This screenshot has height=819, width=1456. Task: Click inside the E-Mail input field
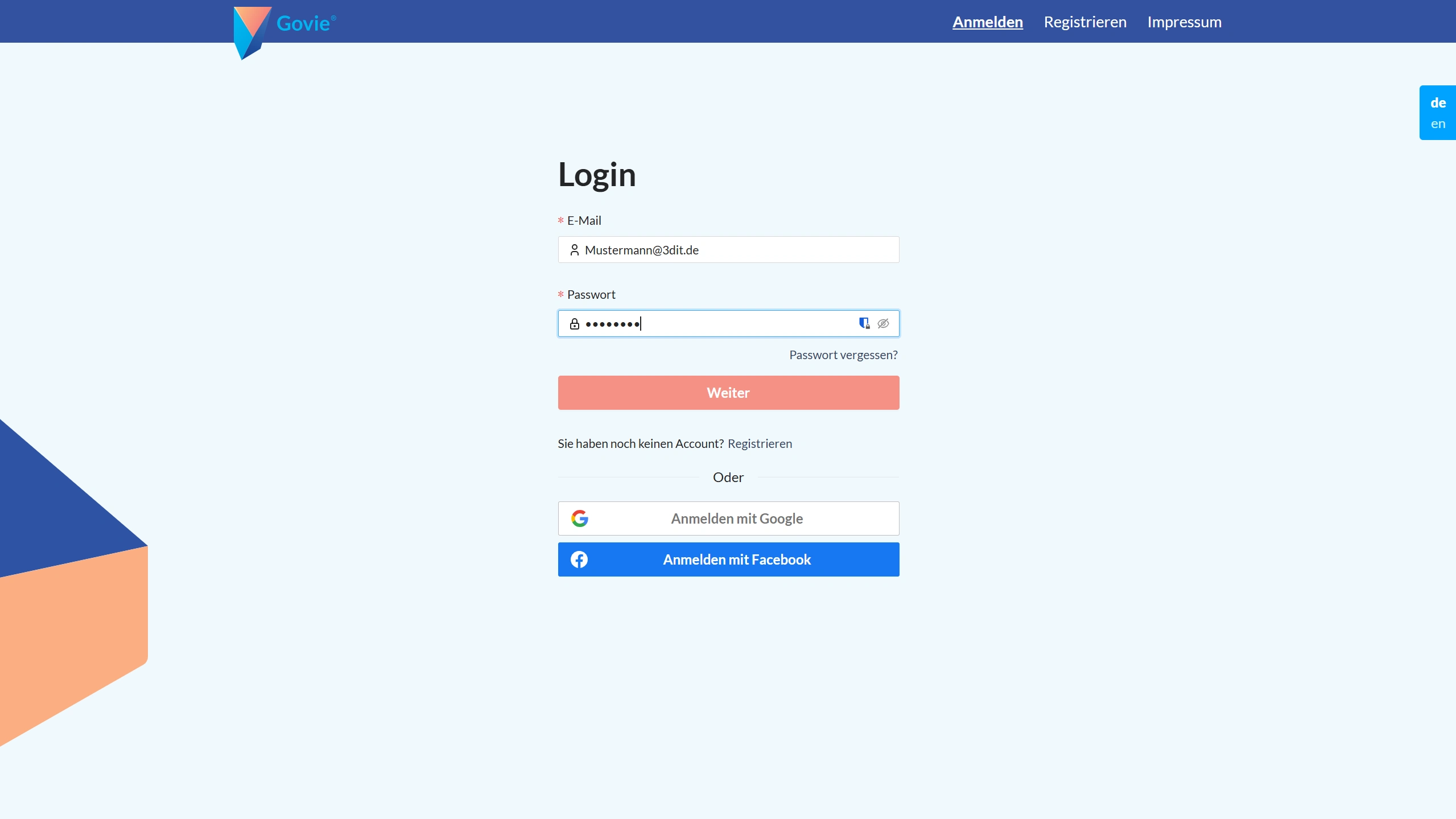tap(728, 250)
